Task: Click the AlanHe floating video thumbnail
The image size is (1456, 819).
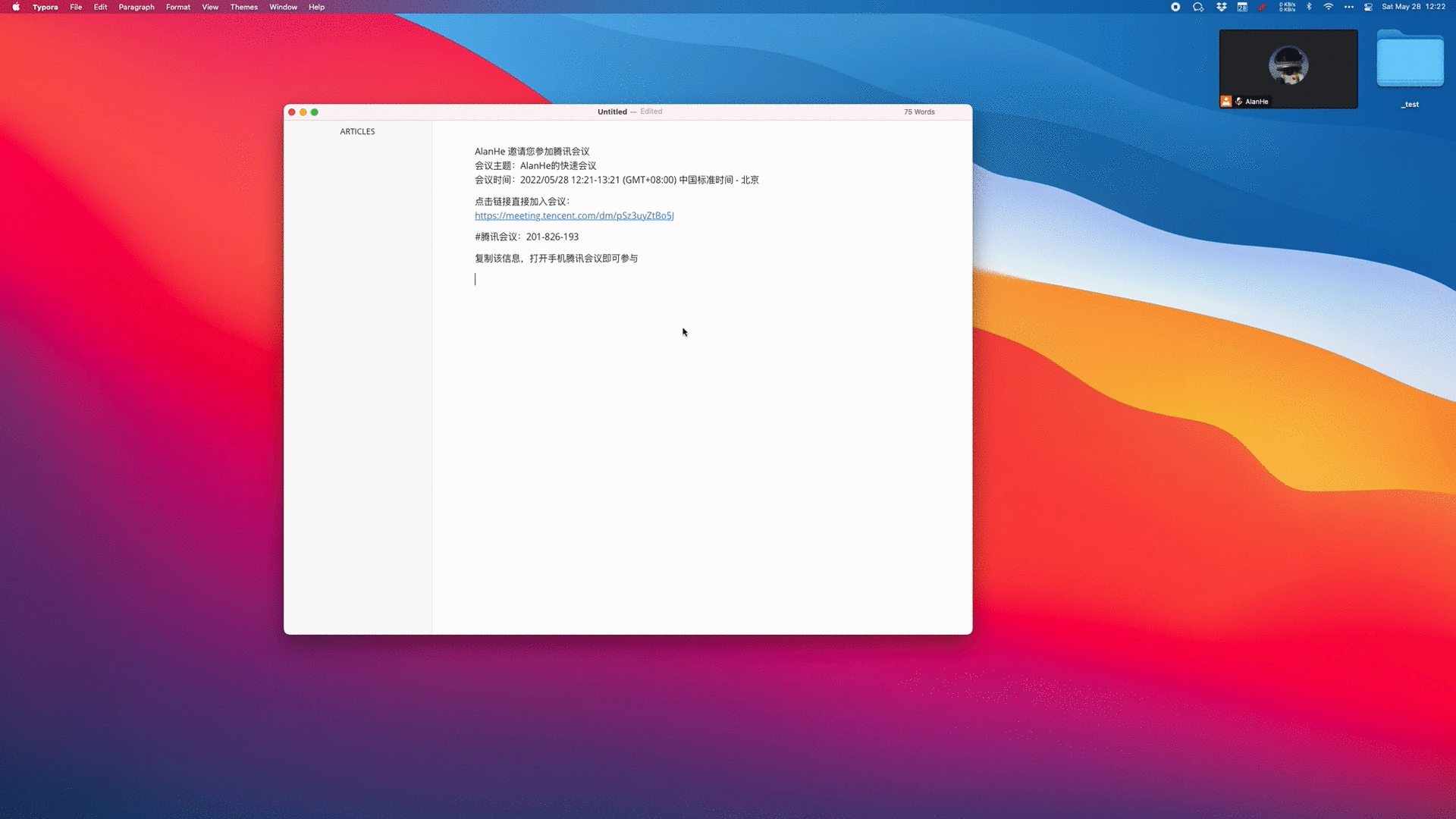Action: [x=1288, y=67]
